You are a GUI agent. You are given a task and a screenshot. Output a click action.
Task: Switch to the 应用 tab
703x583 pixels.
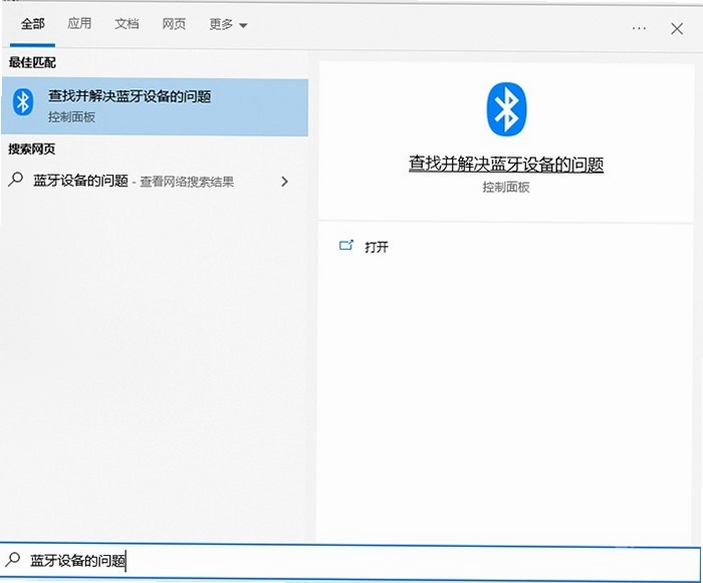coord(79,23)
